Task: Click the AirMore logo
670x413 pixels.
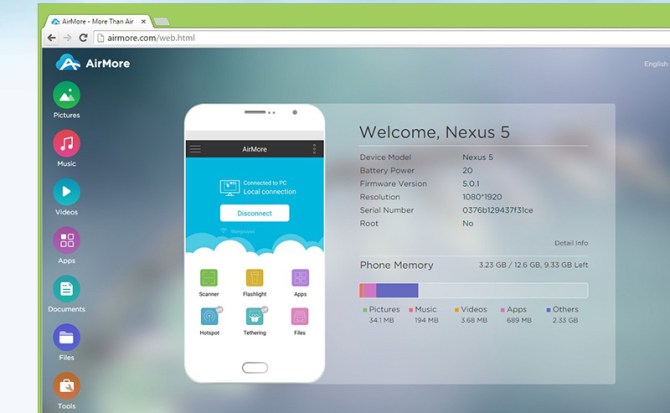Action: (x=93, y=63)
